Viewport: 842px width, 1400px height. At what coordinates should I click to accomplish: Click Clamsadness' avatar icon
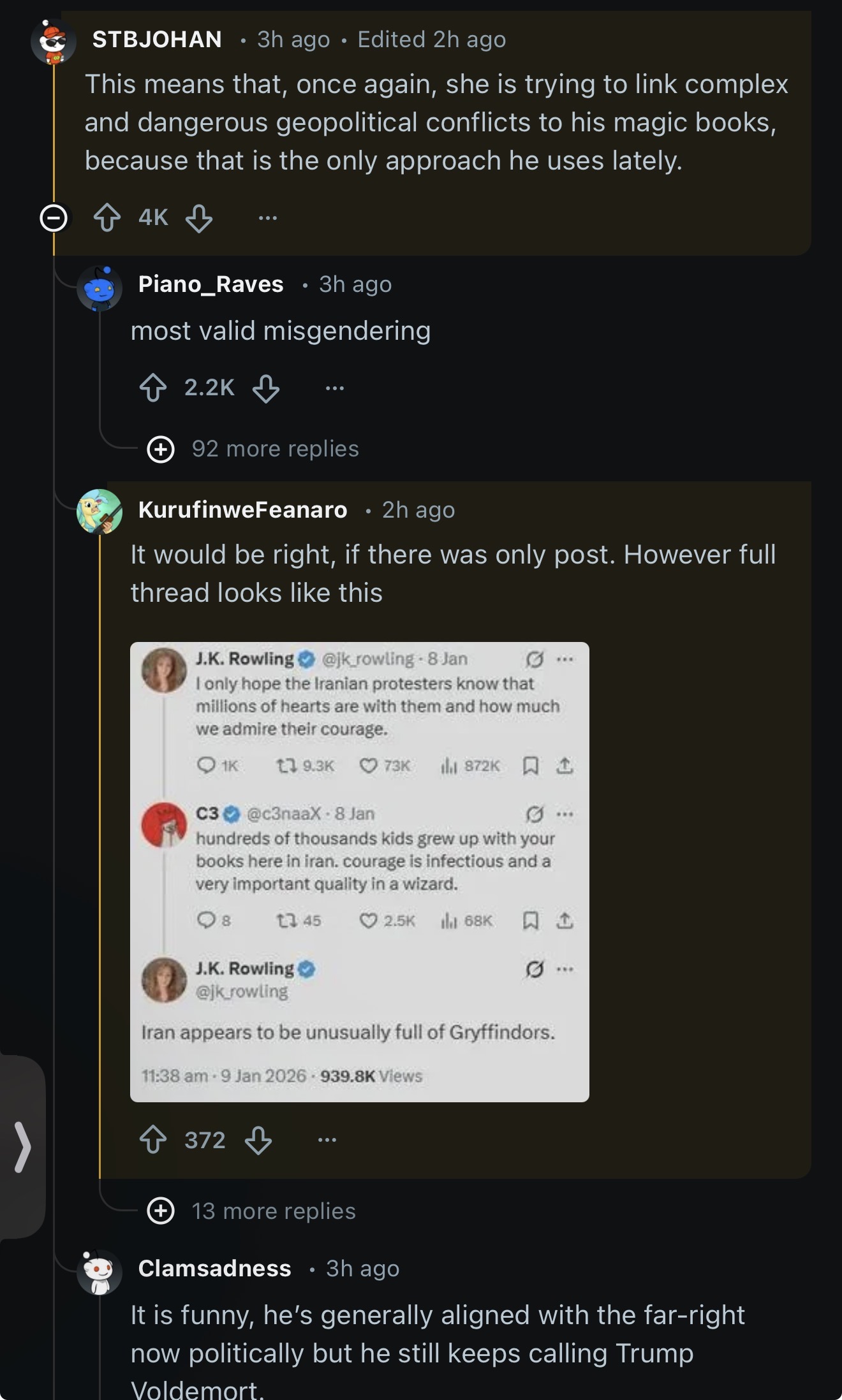tap(100, 1272)
